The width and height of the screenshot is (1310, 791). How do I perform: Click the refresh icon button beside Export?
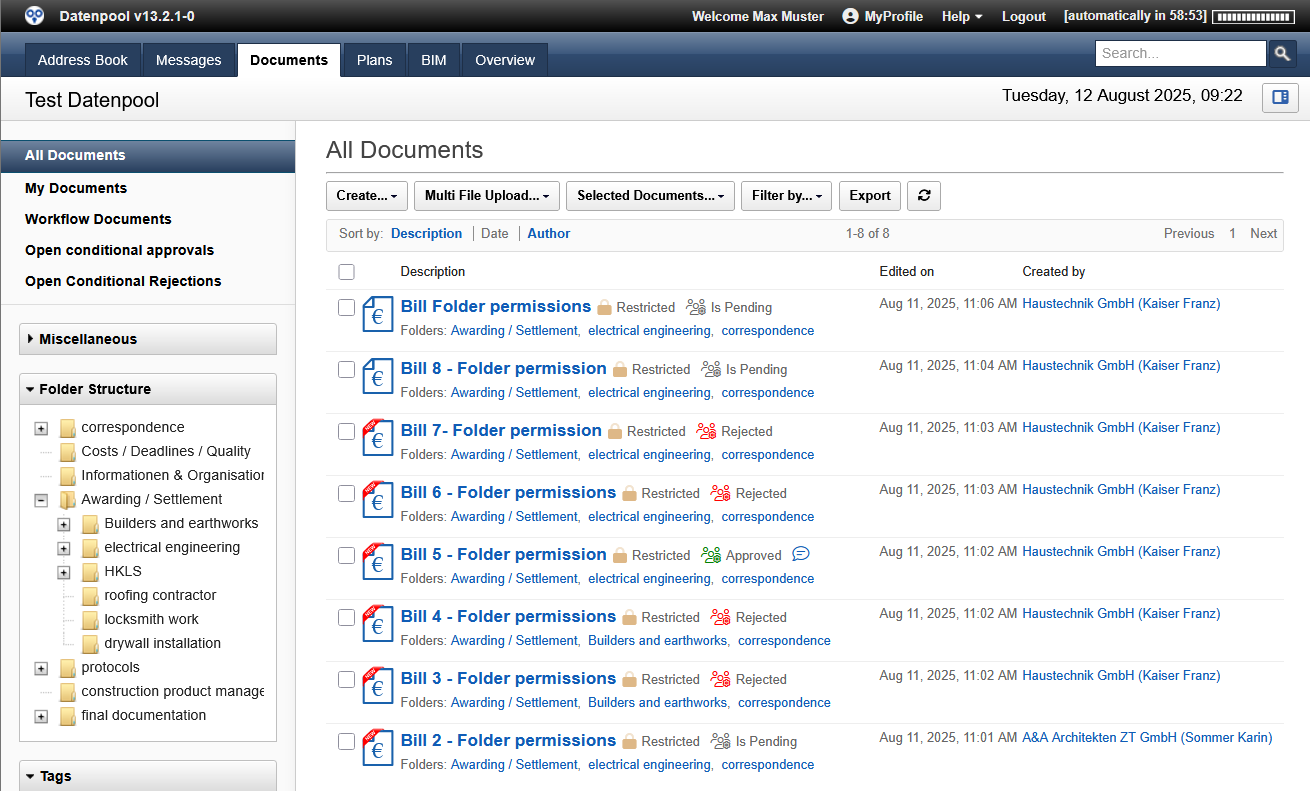[923, 196]
